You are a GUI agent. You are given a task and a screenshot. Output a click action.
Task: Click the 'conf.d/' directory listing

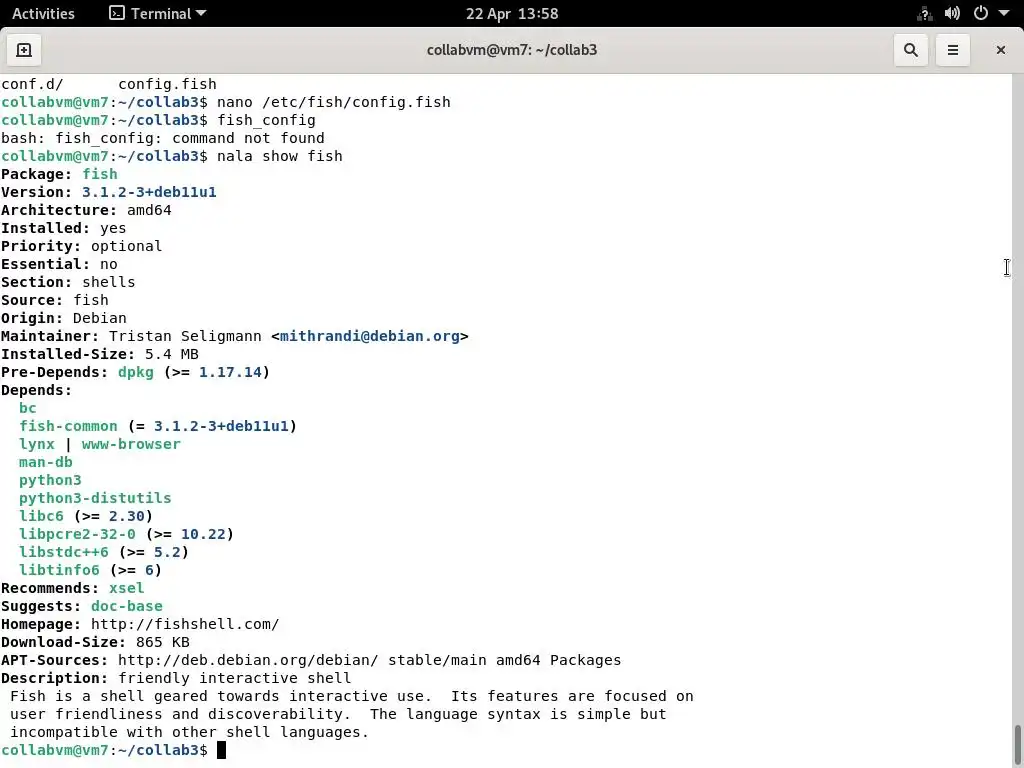(x=32, y=84)
